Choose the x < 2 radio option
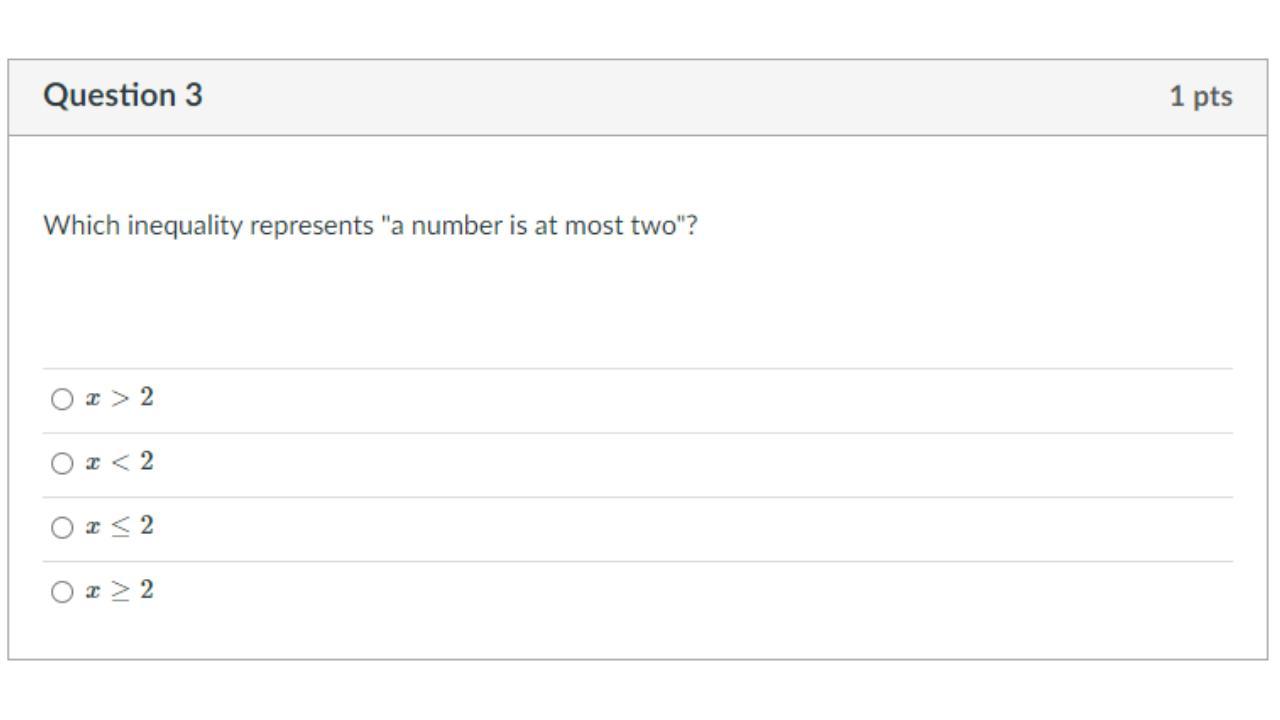Image resolution: width=1280 pixels, height=720 pixels. point(62,463)
